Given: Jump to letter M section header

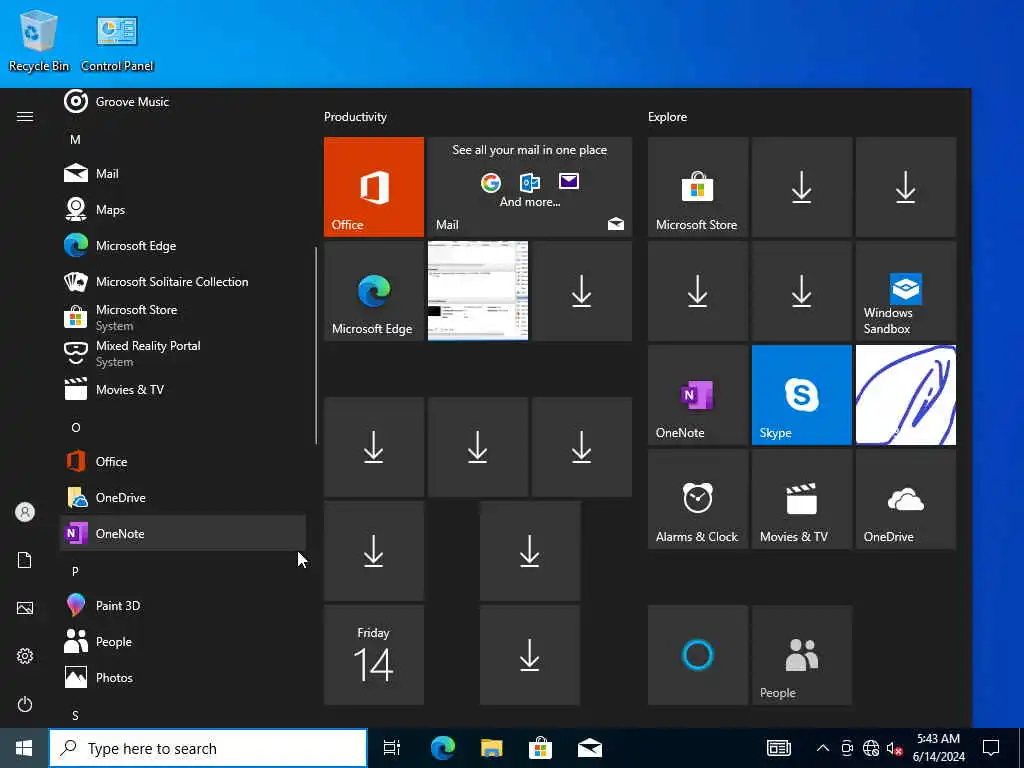Looking at the screenshot, I should (75, 139).
